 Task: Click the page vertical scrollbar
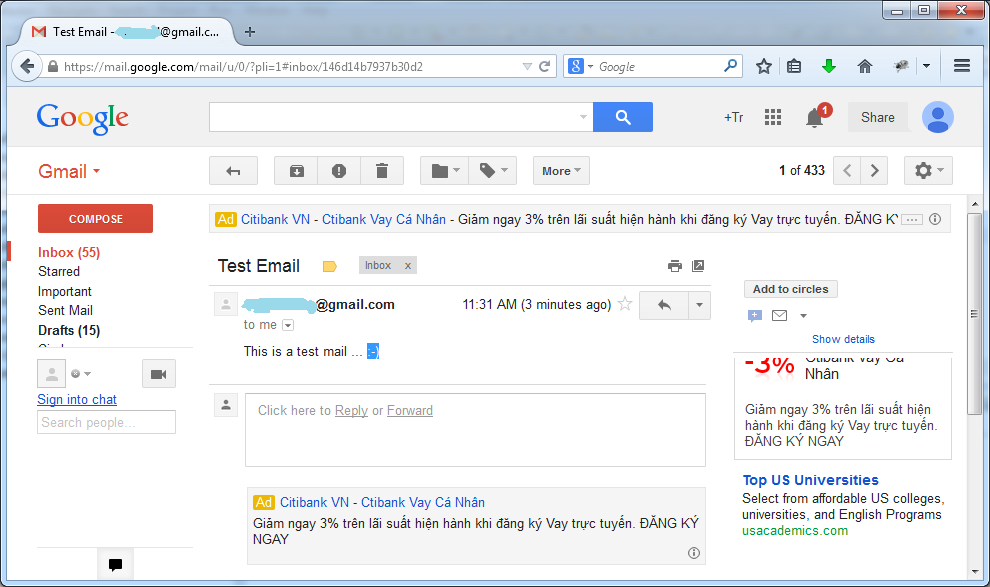click(x=975, y=313)
